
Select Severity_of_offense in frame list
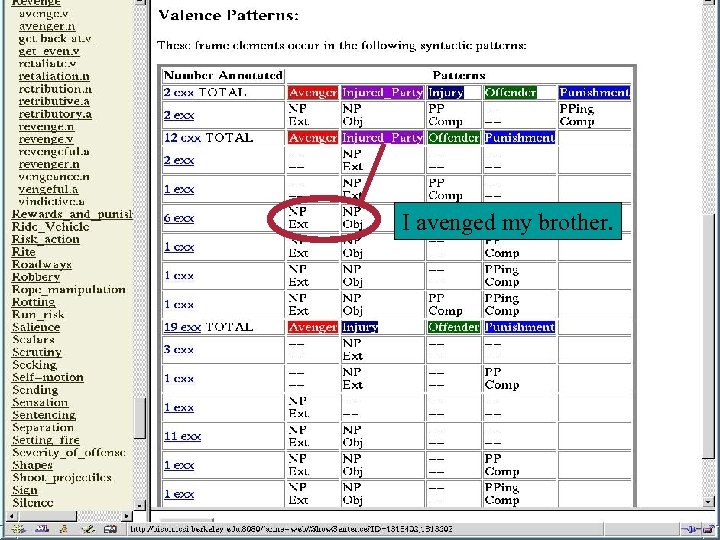[68, 453]
